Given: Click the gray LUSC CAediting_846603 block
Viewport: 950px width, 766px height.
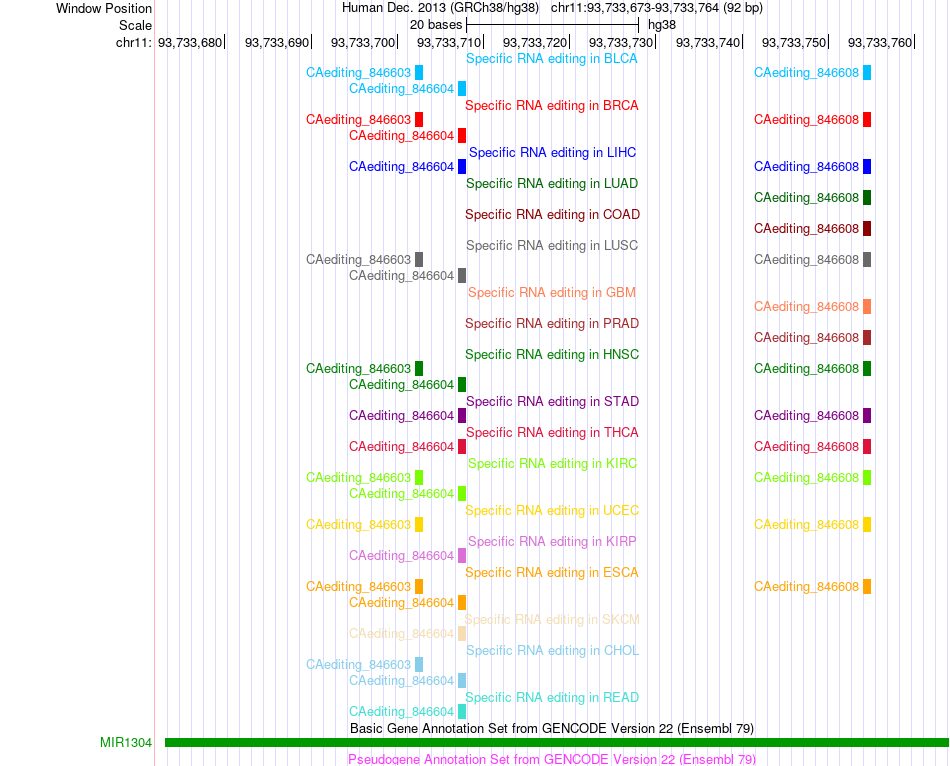Looking at the screenshot, I should tap(419, 259).
